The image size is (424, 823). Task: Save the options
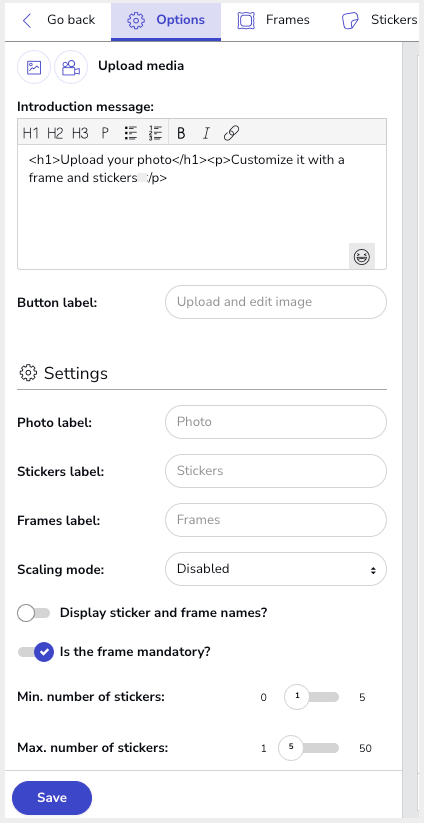point(52,798)
